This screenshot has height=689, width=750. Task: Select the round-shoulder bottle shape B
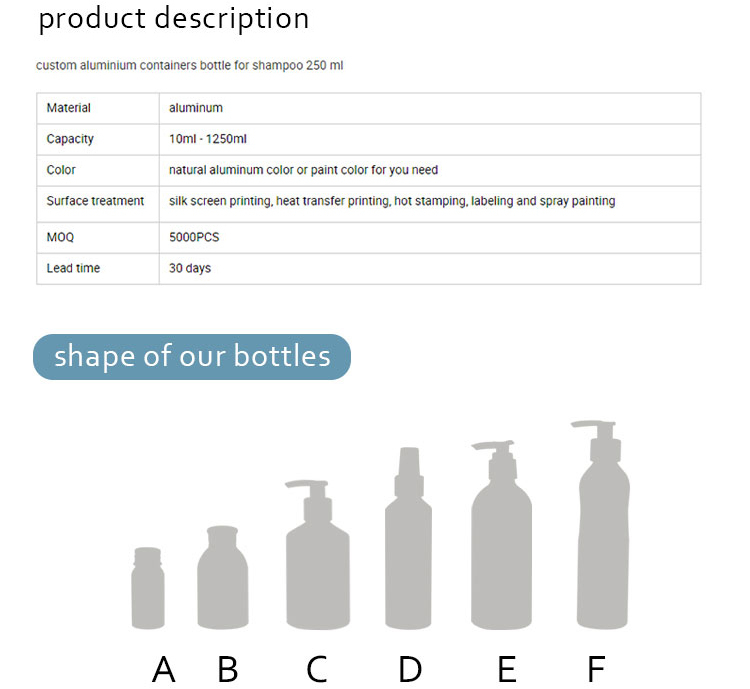point(222,578)
